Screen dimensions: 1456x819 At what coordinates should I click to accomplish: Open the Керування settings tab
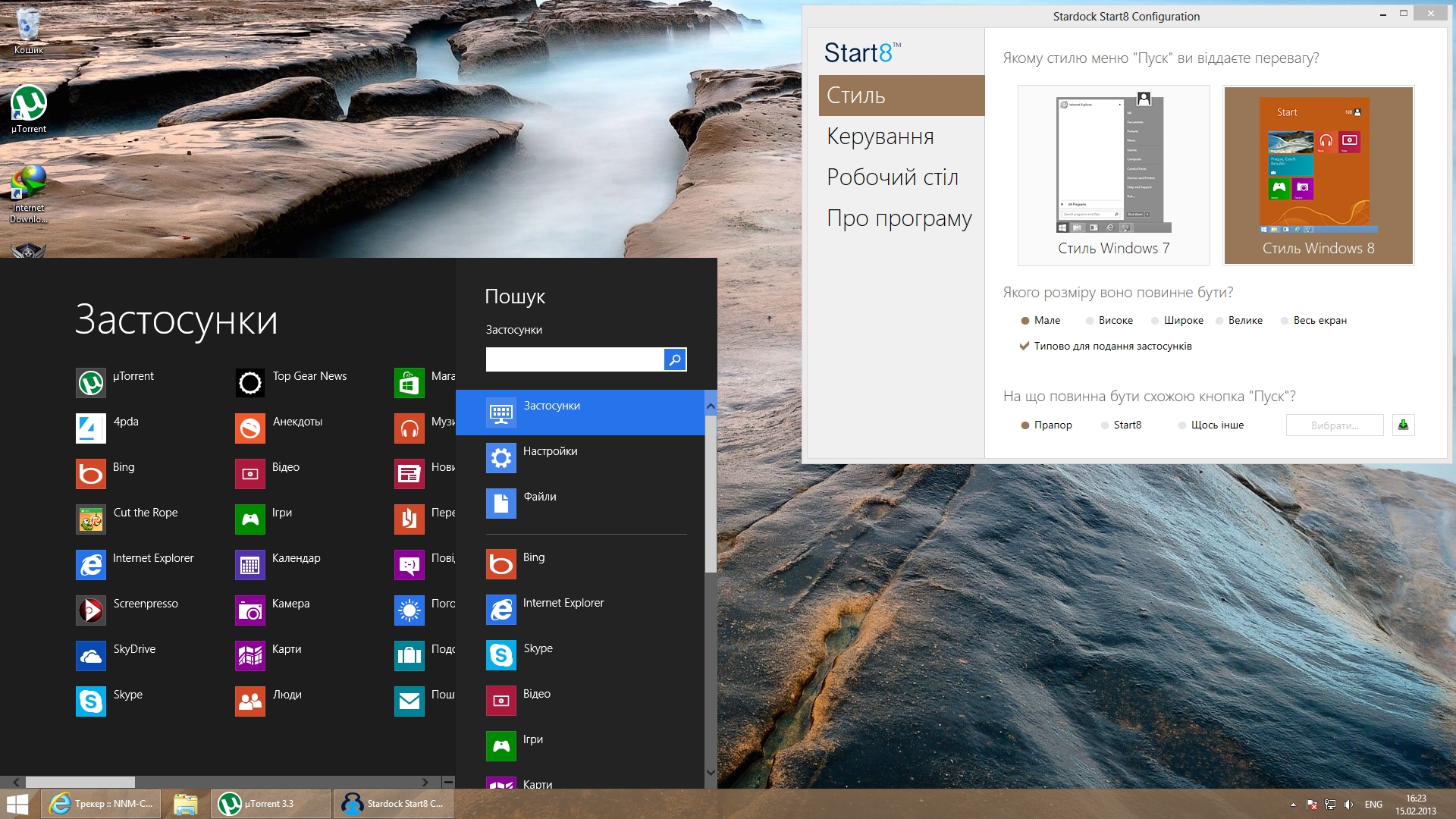tap(880, 136)
